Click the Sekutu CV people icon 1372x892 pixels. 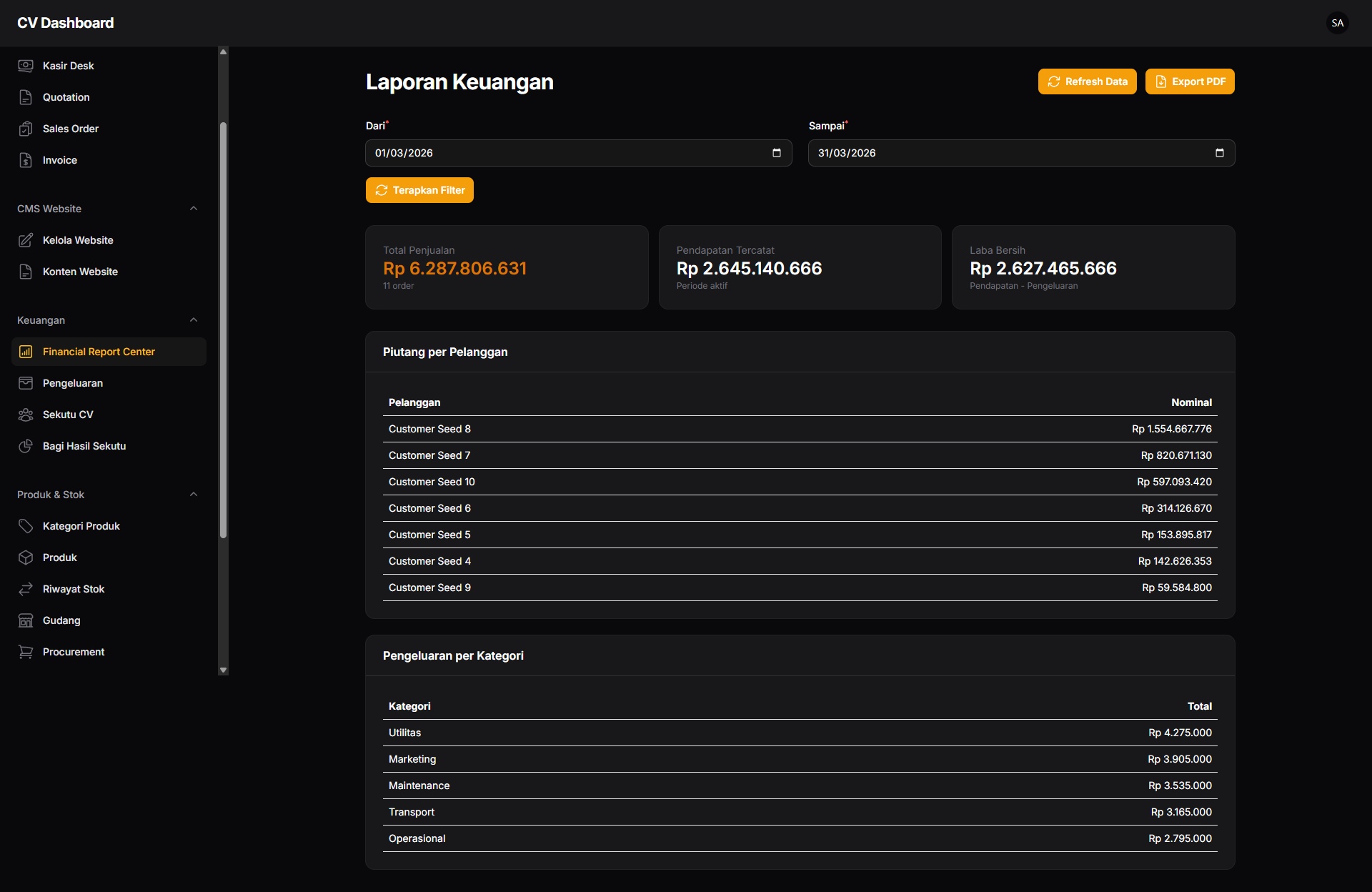(26, 415)
